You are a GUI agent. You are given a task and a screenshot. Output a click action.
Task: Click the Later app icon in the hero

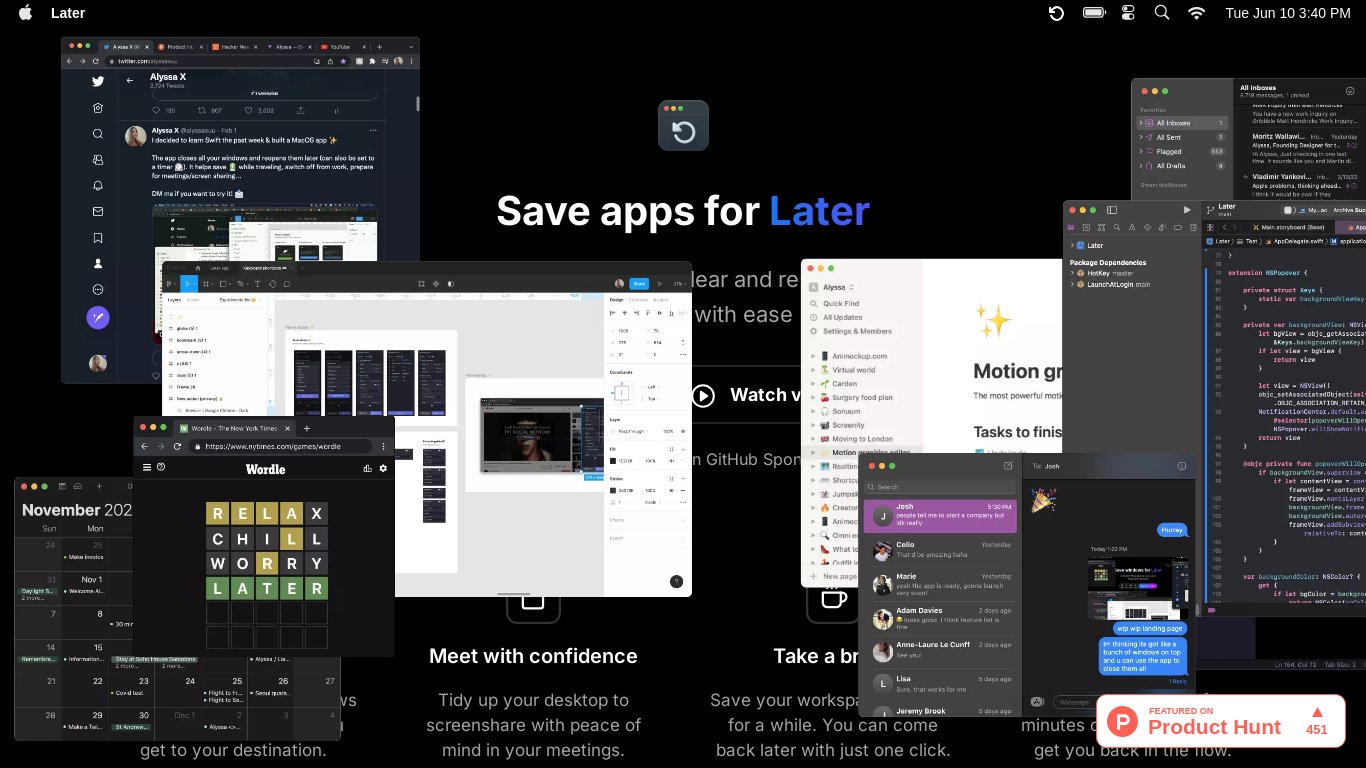tap(683, 126)
